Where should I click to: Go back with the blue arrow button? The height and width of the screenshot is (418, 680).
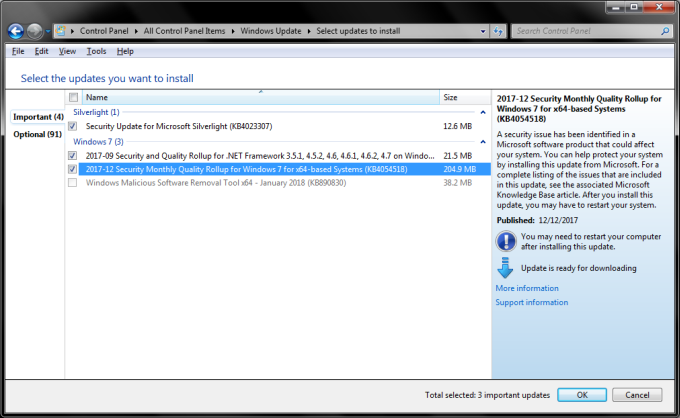[x=16, y=31]
